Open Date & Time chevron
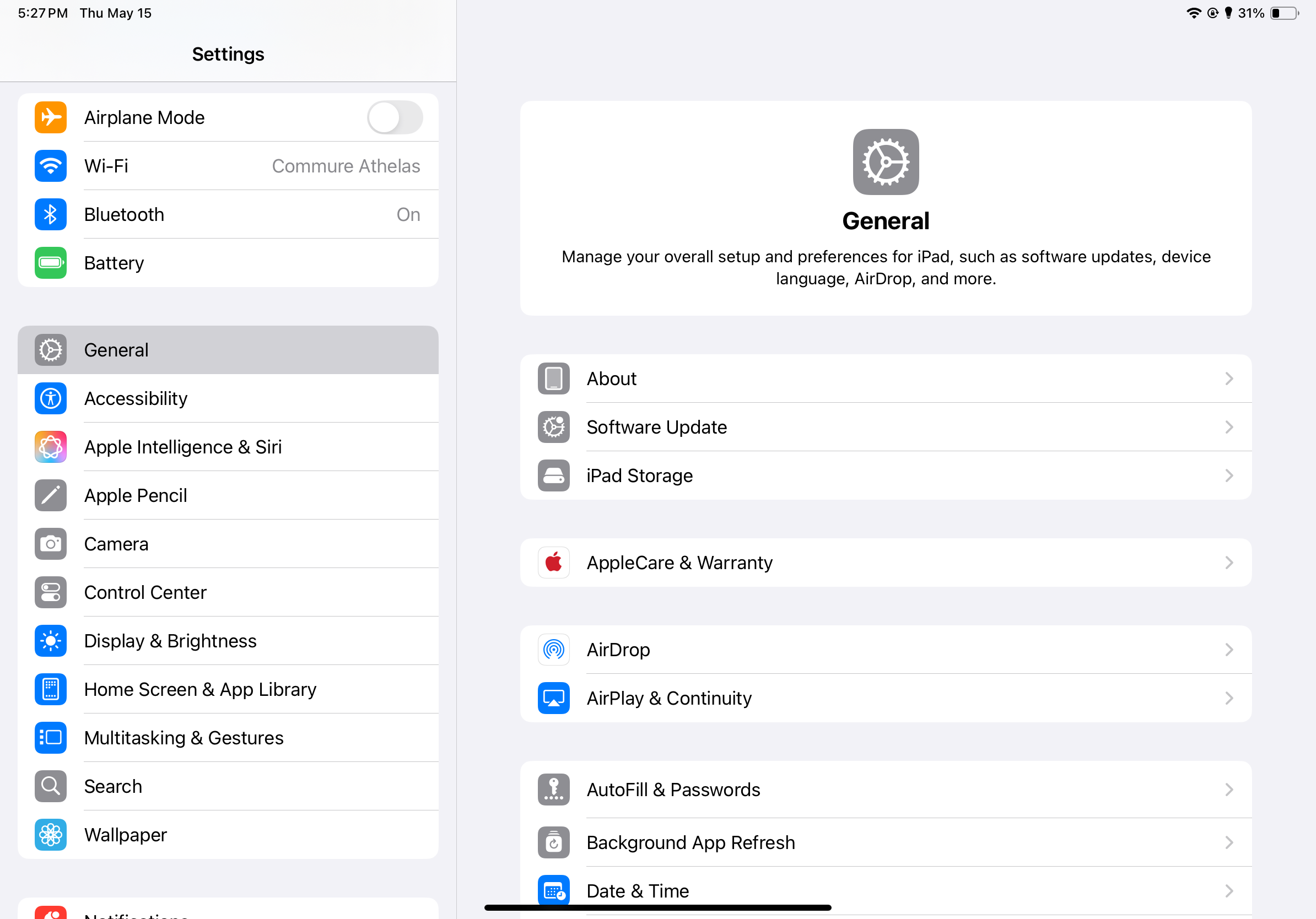This screenshot has height=919, width=1316. coord(1229,891)
